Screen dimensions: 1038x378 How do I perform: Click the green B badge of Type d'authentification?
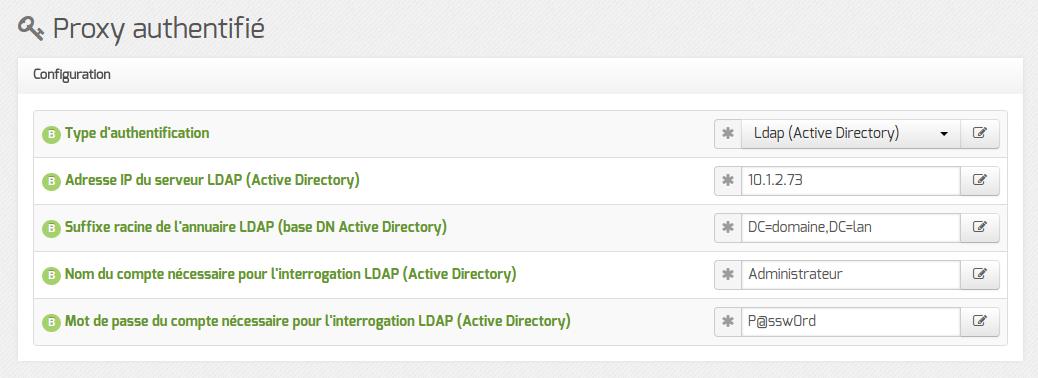tap(51, 134)
